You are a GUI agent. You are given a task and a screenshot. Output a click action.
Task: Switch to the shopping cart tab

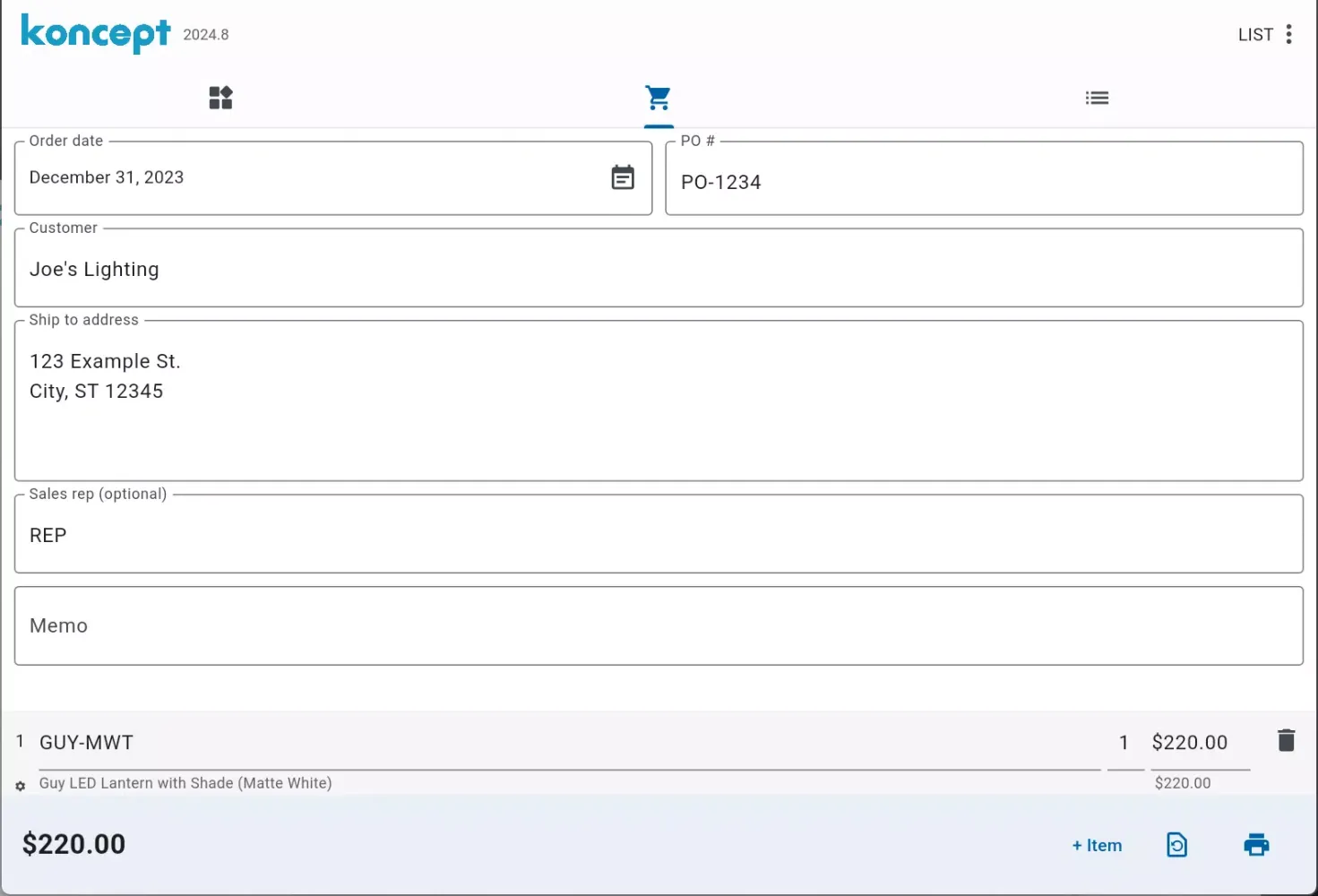[658, 98]
